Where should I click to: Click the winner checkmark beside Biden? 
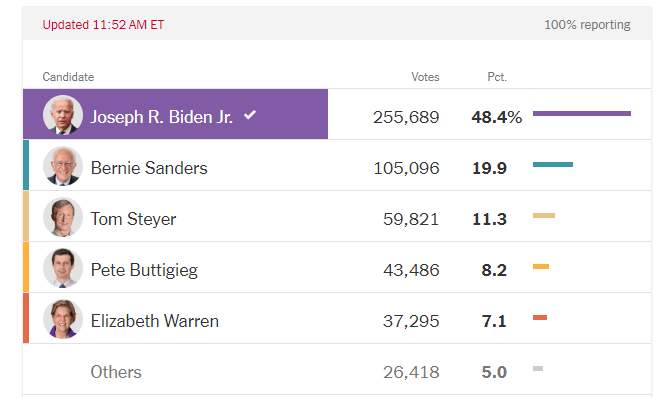pyautogui.click(x=250, y=115)
